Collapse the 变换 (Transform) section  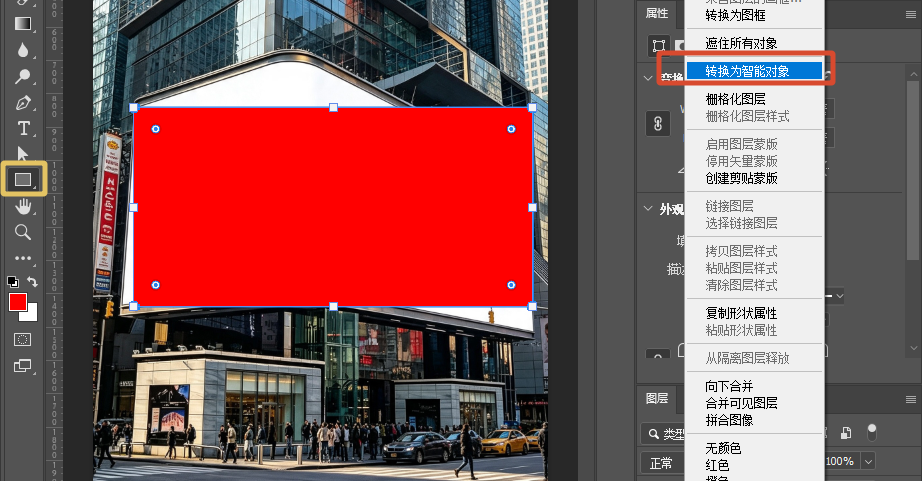648,78
